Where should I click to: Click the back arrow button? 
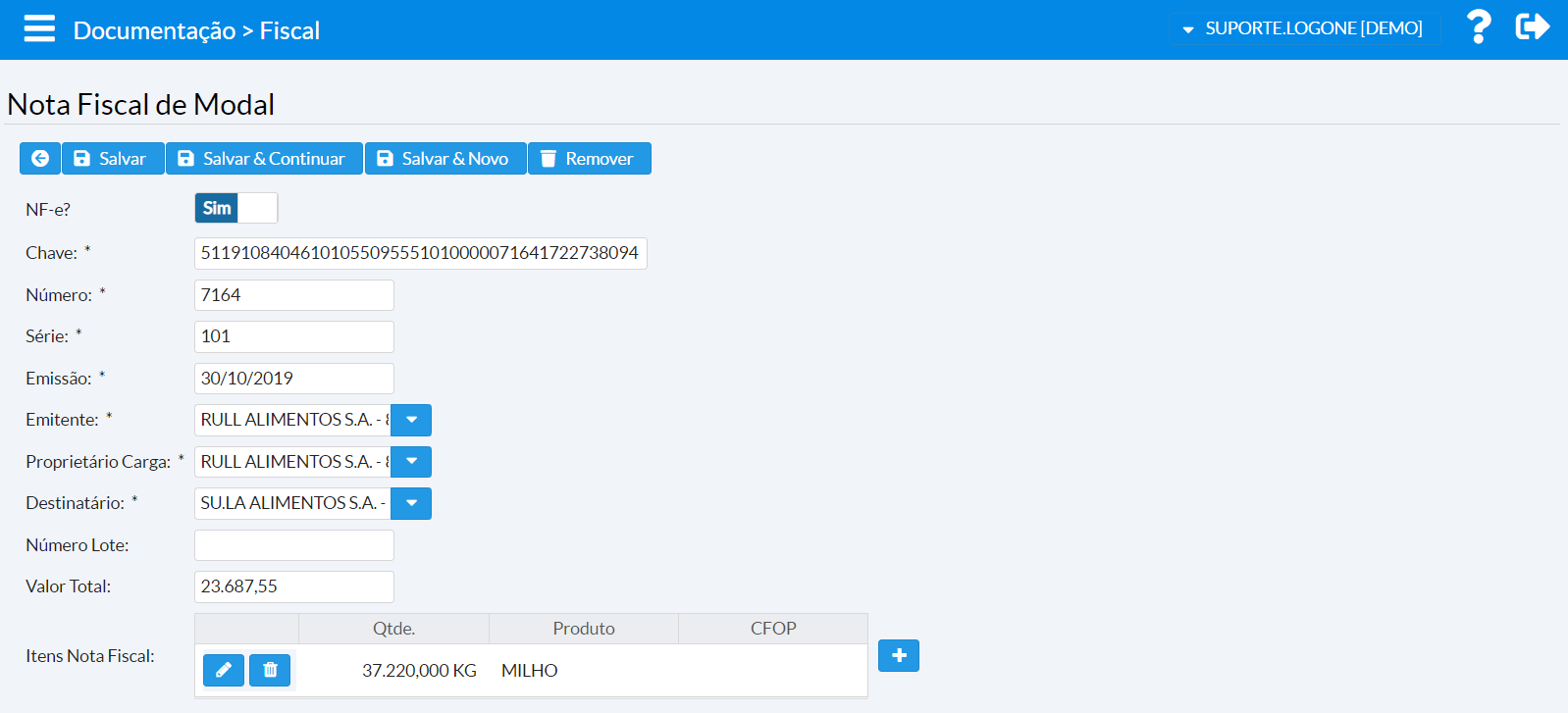point(40,159)
